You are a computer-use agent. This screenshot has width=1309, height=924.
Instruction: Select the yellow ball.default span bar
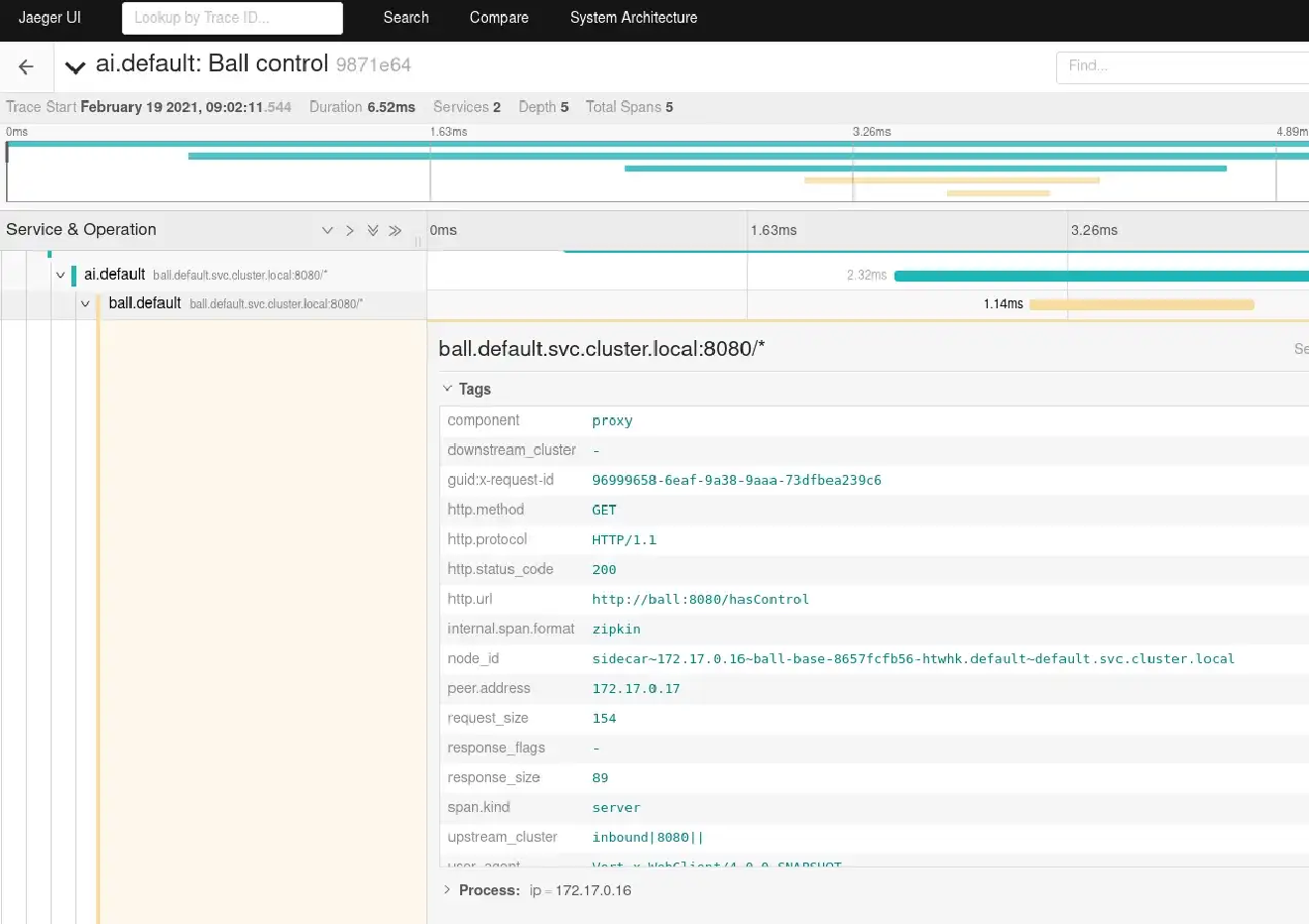[1140, 304]
